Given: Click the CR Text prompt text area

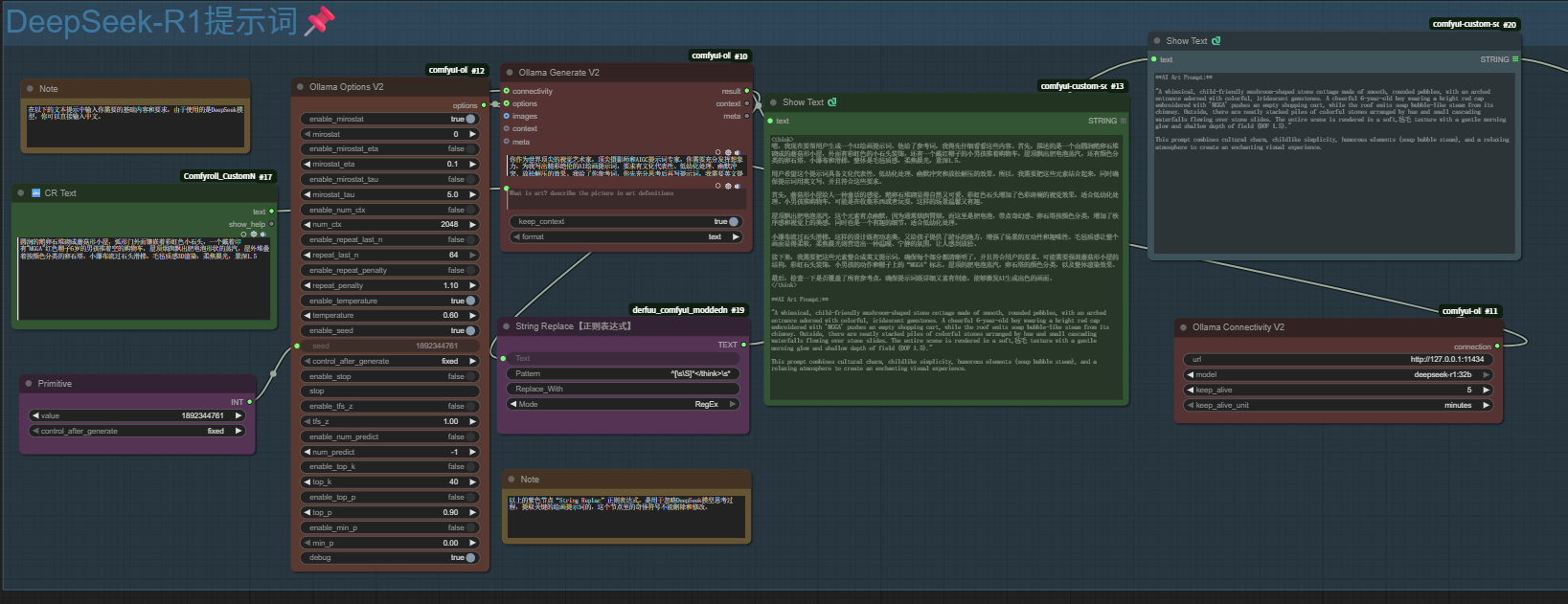Looking at the screenshot, I should point(144,278).
